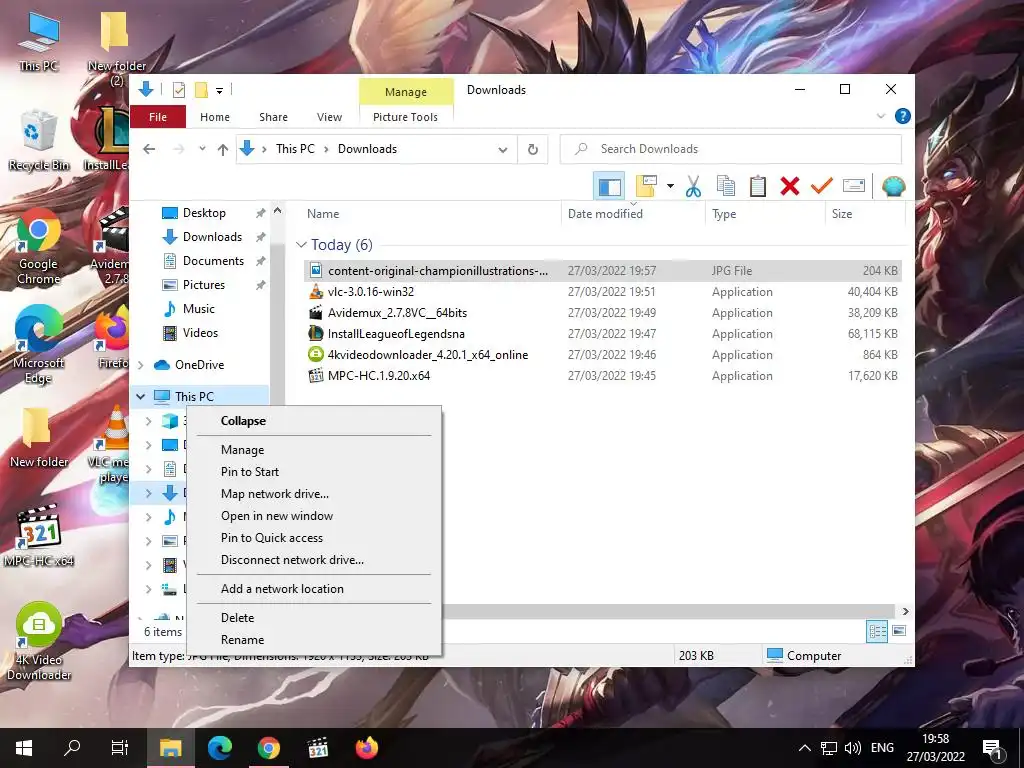1024x768 pixels.
Task: Choose Pin to Start
Action: (x=314, y=472)
